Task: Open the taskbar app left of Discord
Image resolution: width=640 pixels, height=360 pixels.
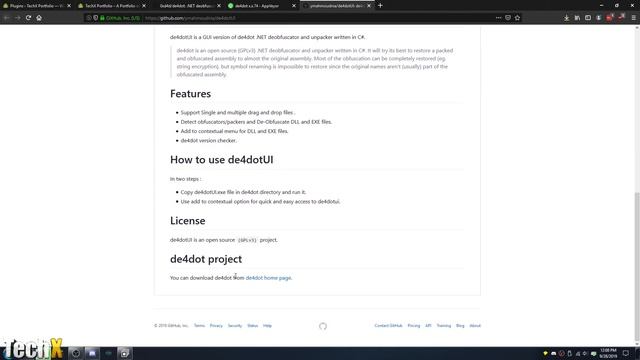Action: click(x=76, y=353)
